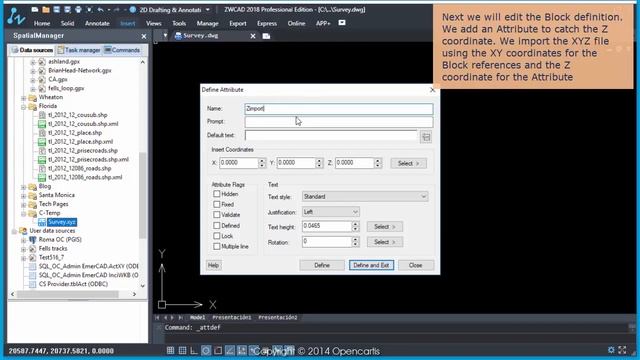Click Select button for Insert Coordinates
640x360 pixels.
pyautogui.click(x=409, y=163)
